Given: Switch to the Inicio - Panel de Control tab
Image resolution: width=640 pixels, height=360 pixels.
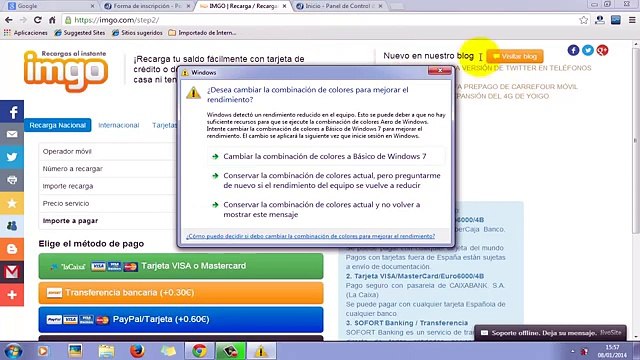Looking at the screenshot, I should 340,6.
